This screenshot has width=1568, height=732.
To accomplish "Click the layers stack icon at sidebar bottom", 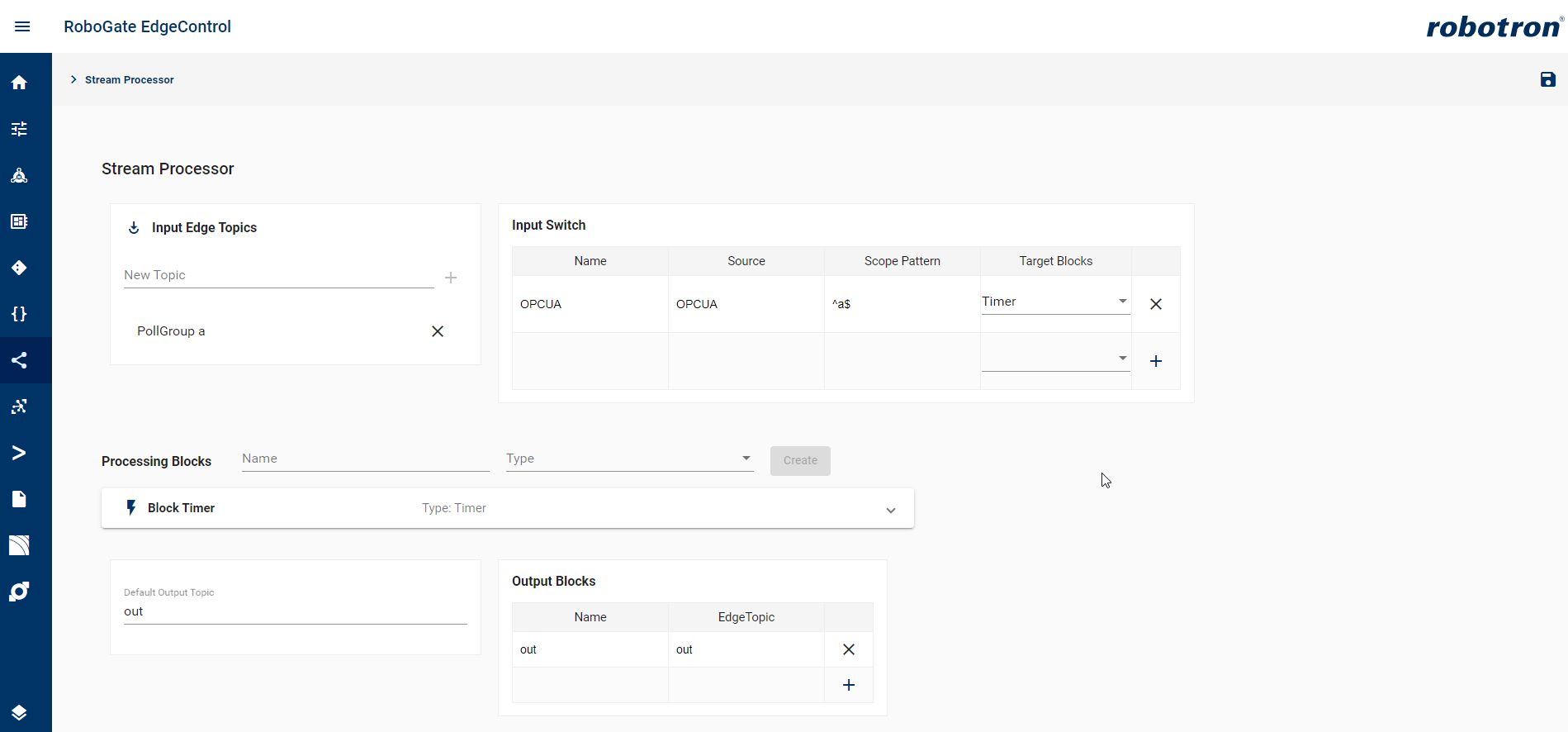I will [19, 712].
